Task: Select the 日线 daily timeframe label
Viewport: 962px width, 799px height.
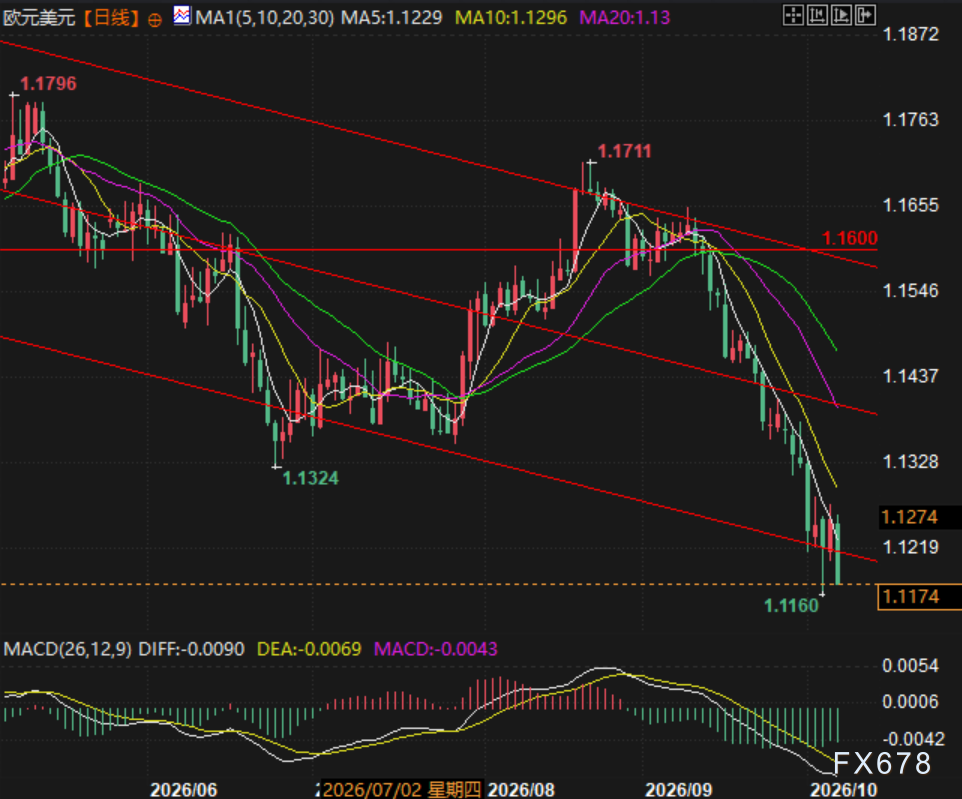Action: point(112,17)
